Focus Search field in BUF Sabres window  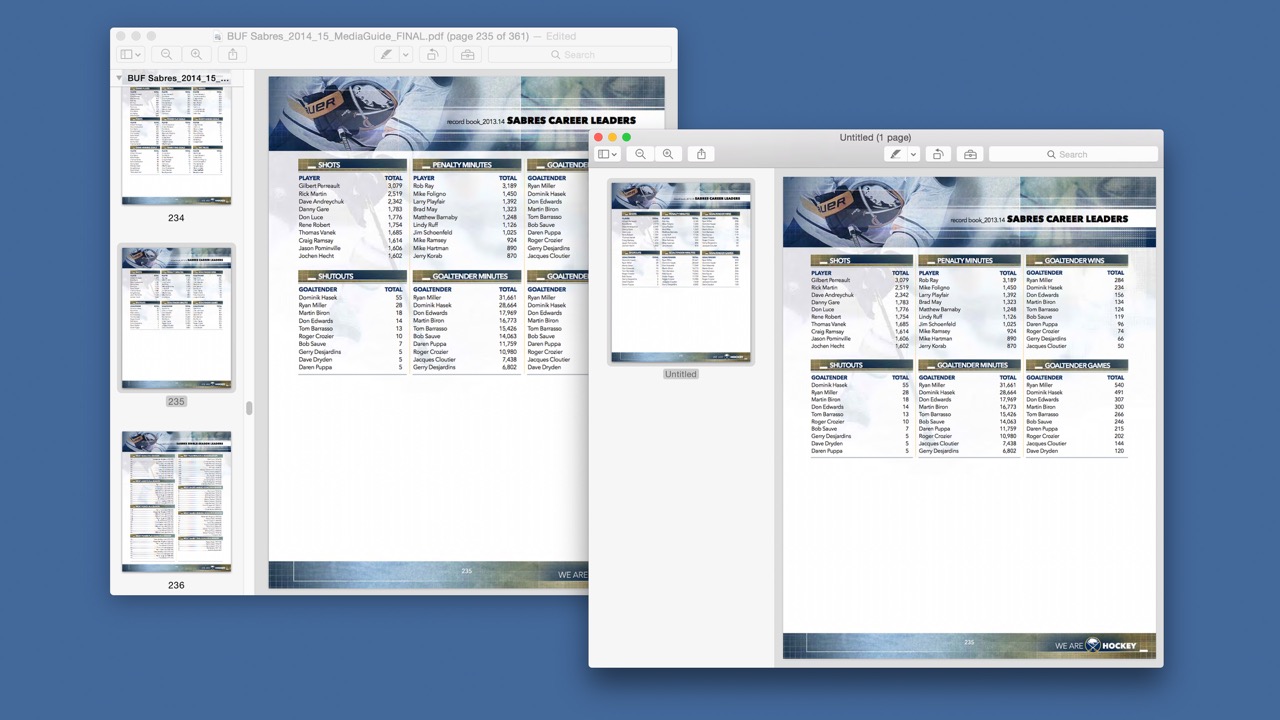pyautogui.click(x=579, y=54)
